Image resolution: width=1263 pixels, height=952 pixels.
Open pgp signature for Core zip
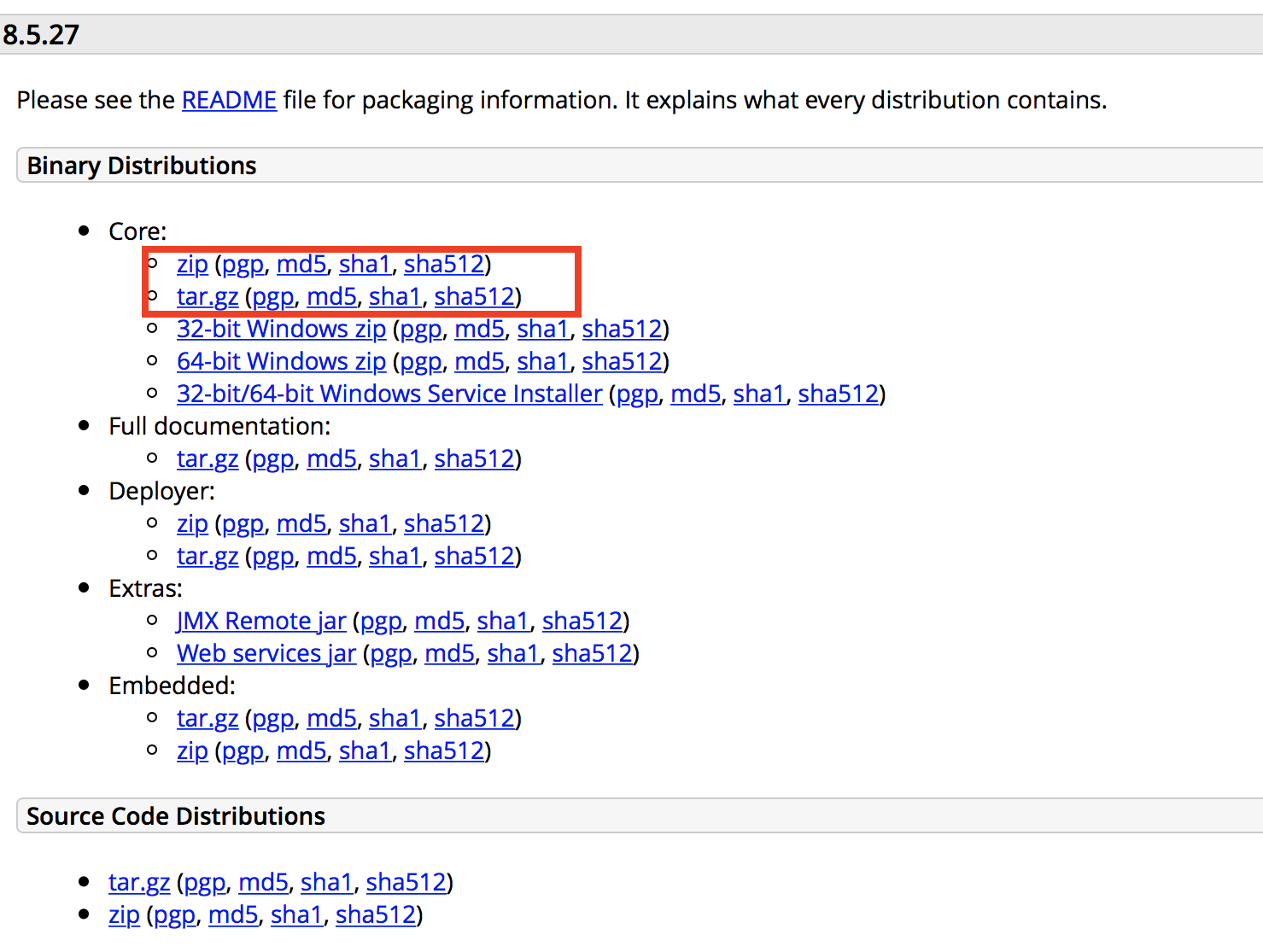click(x=243, y=265)
